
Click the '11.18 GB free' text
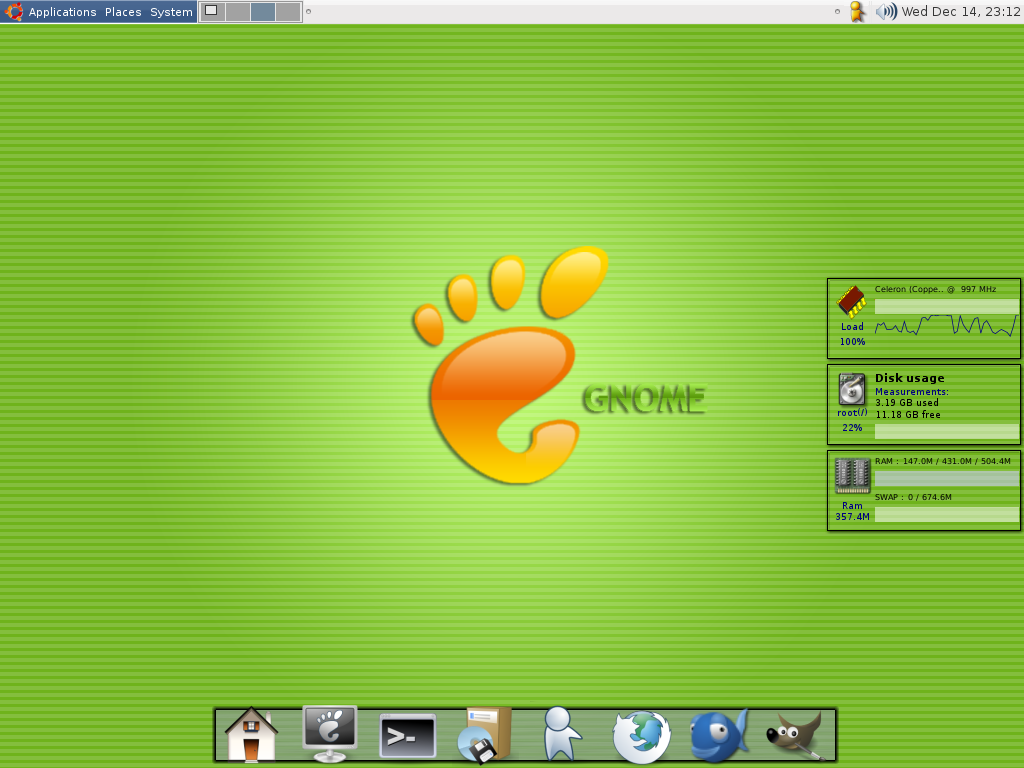coord(908,415)
